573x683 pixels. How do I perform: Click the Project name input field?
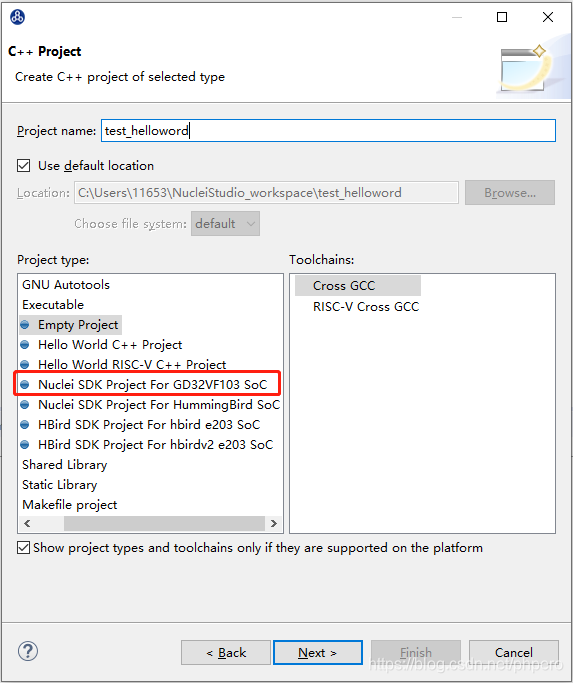(329, 131)
